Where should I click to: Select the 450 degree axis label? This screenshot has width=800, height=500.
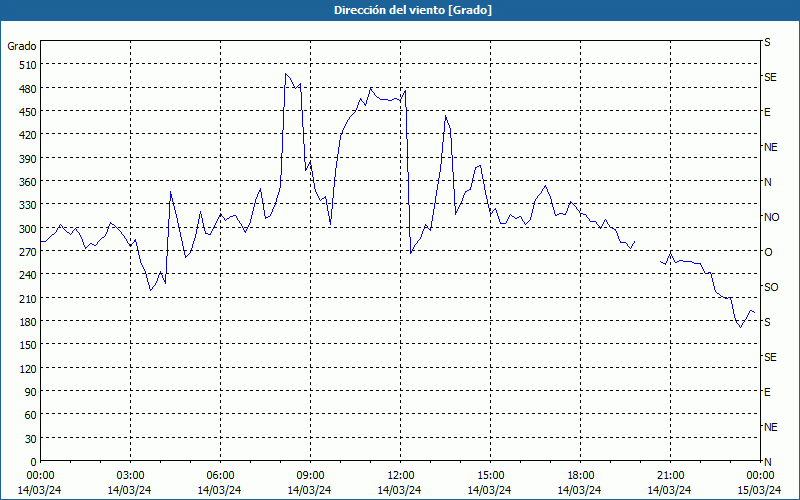click(x=29, y=112)
